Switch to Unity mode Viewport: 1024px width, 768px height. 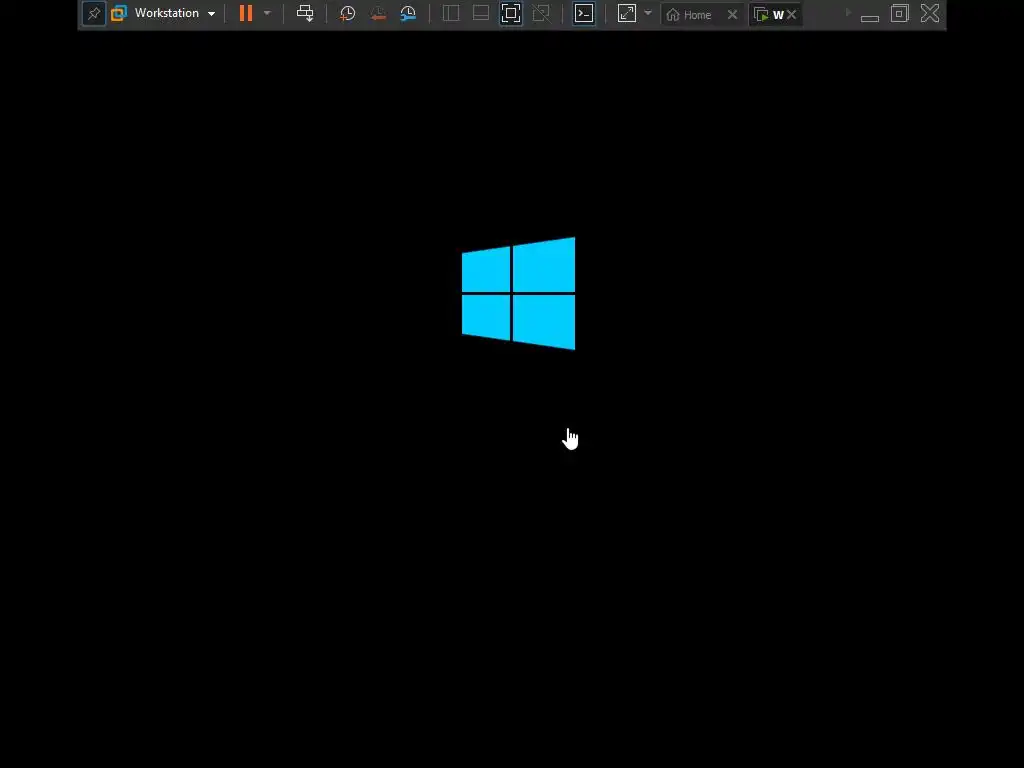(x=541, y=13)
